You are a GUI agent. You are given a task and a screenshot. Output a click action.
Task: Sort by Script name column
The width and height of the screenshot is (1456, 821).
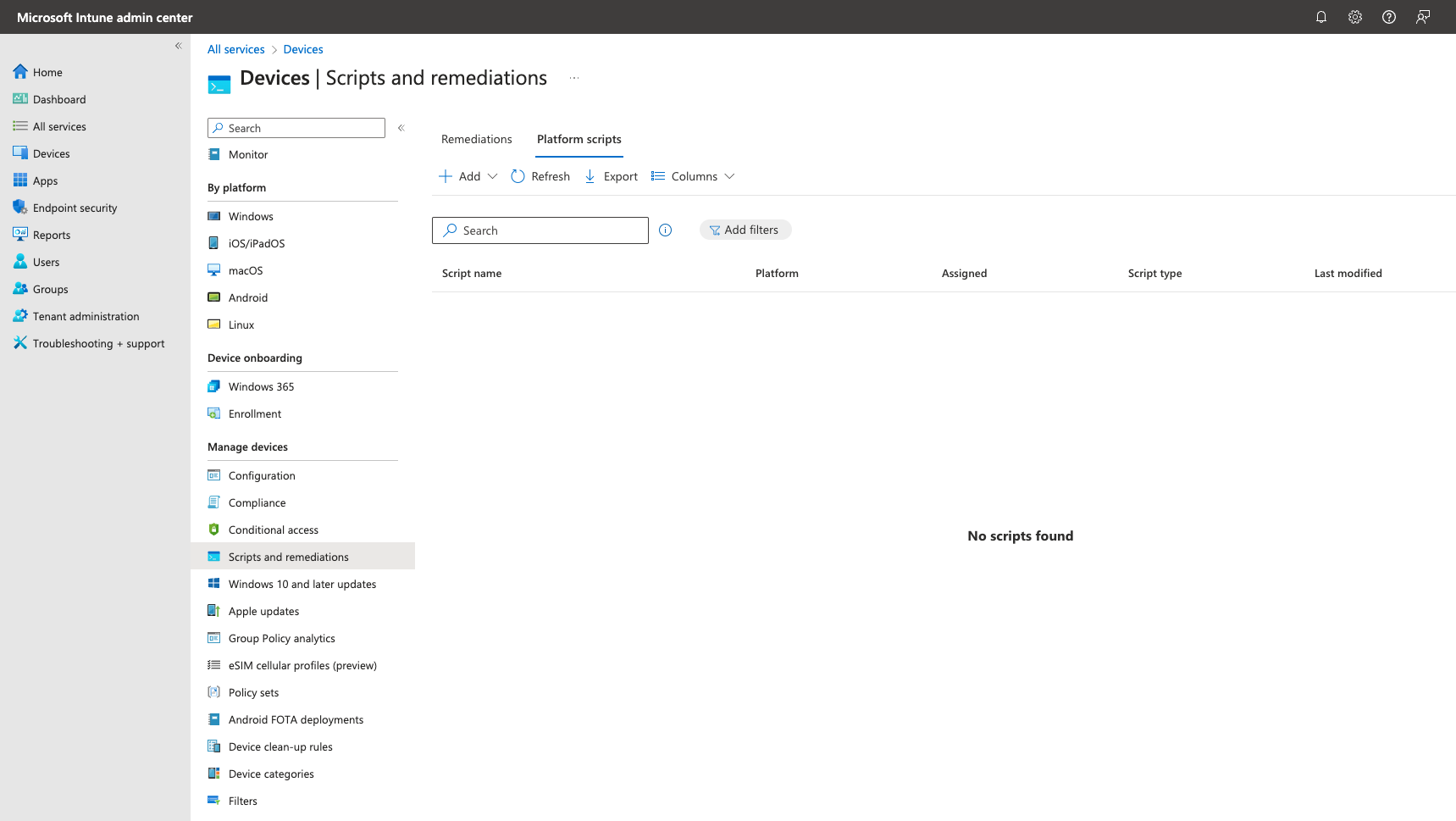(x=472, y=273)
